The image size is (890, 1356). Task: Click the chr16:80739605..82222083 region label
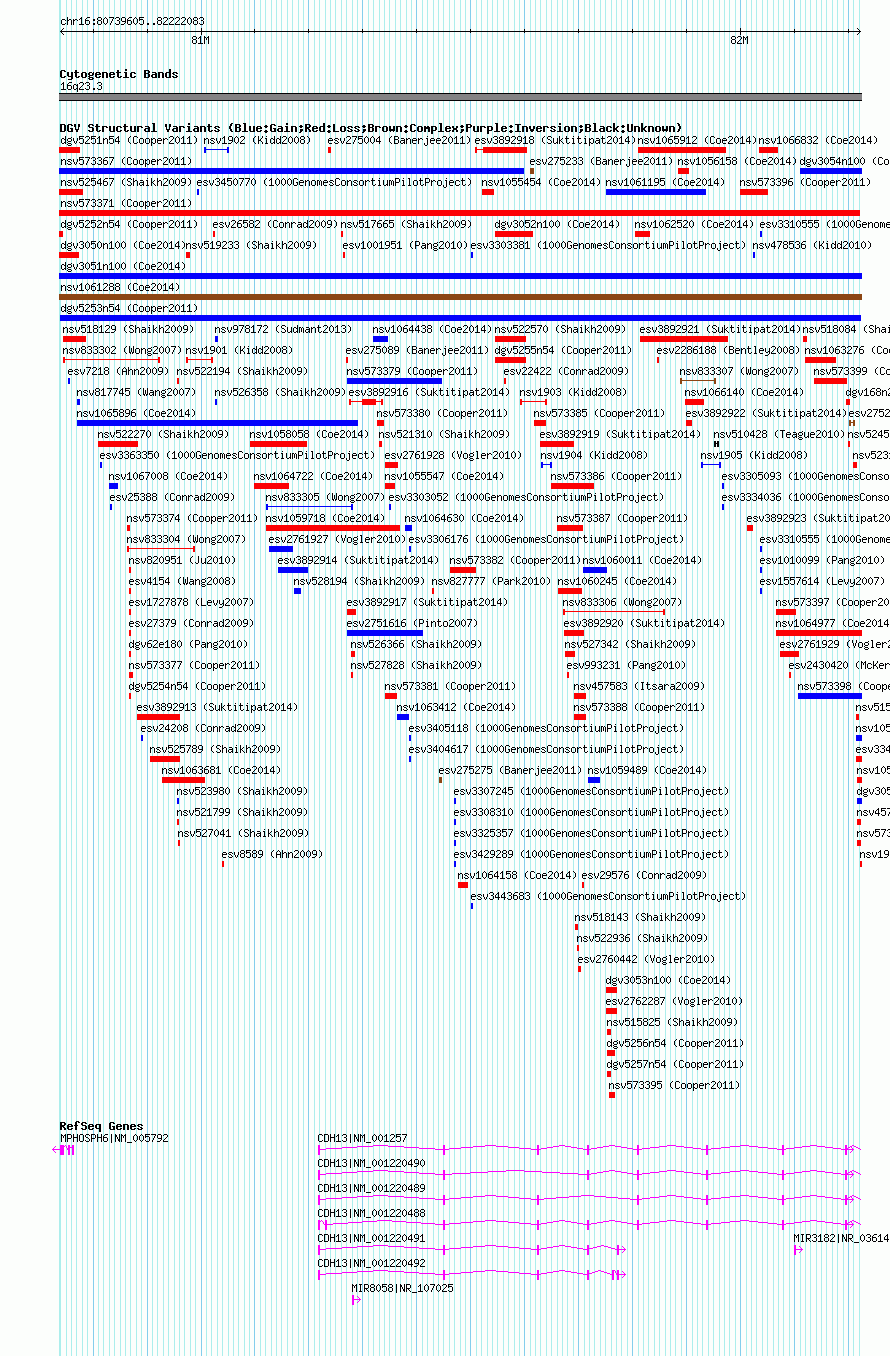pyautogui.click(x=132, y=20)
